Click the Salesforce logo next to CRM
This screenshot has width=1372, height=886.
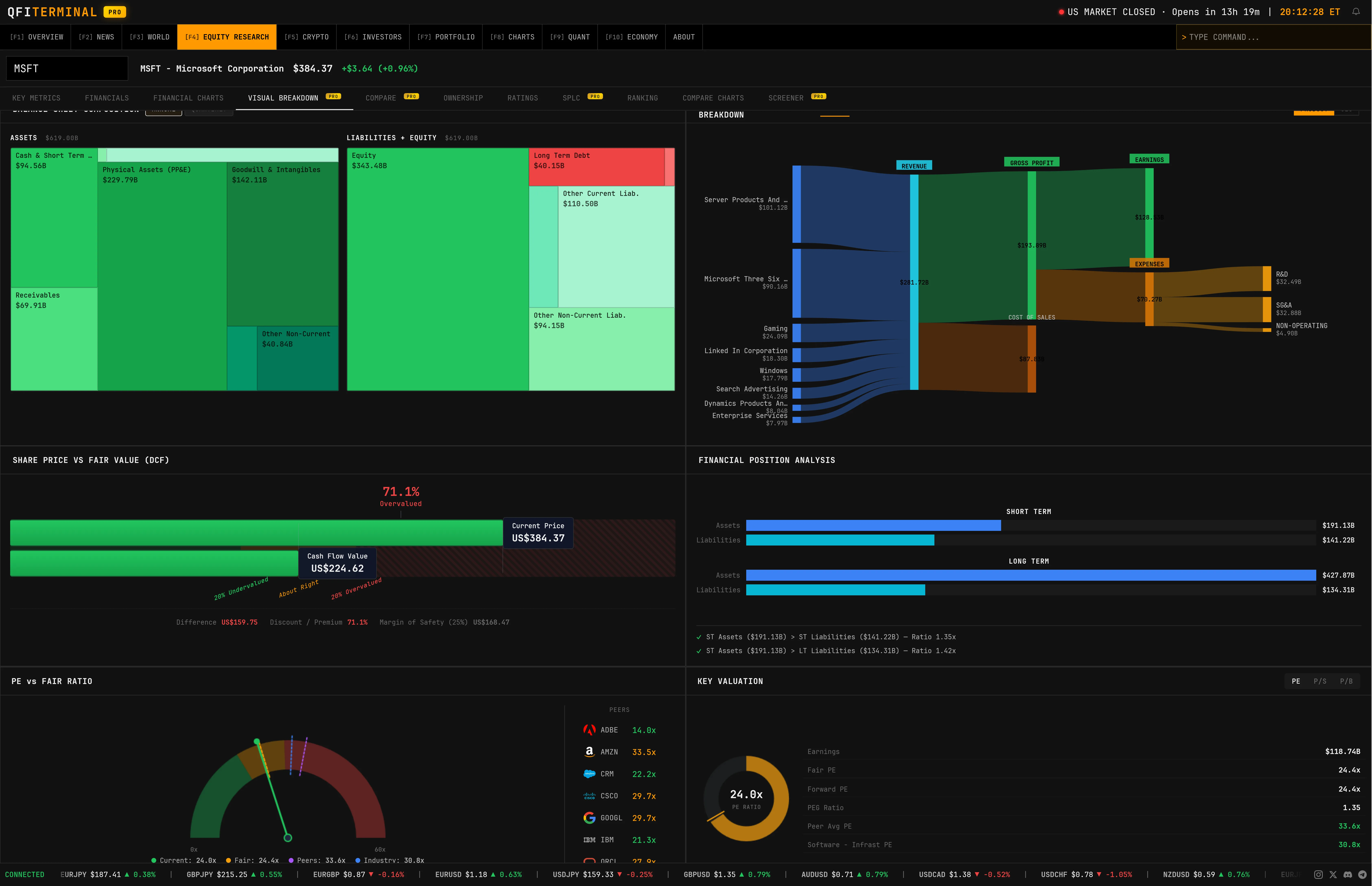[589, 774]
